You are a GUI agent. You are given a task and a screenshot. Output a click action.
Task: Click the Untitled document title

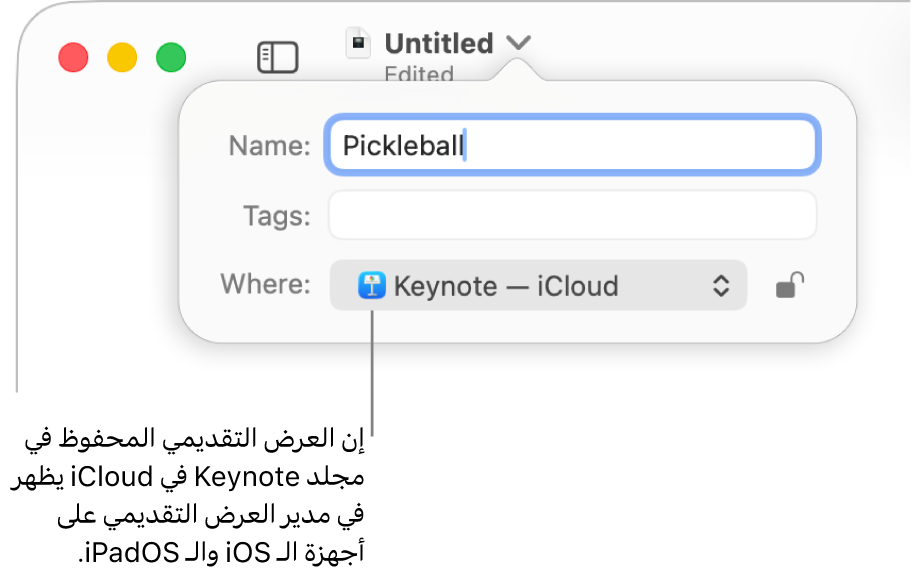(438, 43)
